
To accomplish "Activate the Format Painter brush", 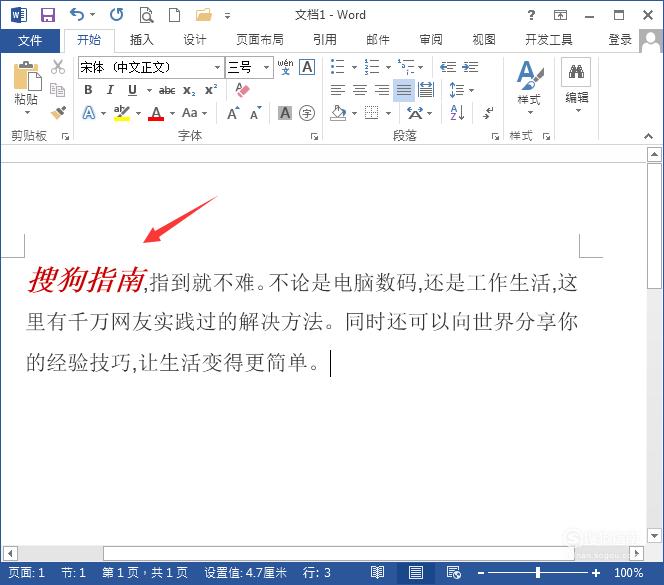I will coord(58,113).
